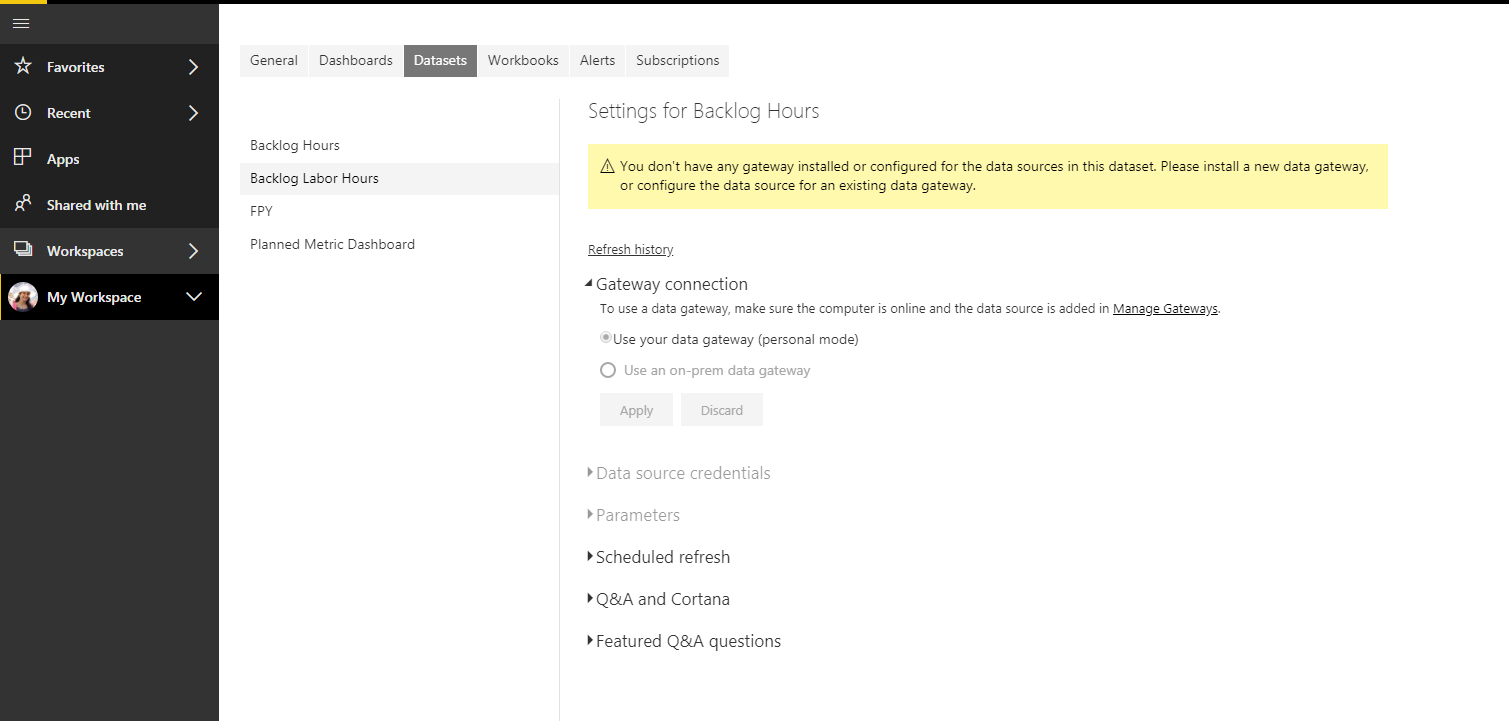The image size is (1509, 721).
Task: Click the Workspaces stack icon
Action: click(x=23, y=250)
